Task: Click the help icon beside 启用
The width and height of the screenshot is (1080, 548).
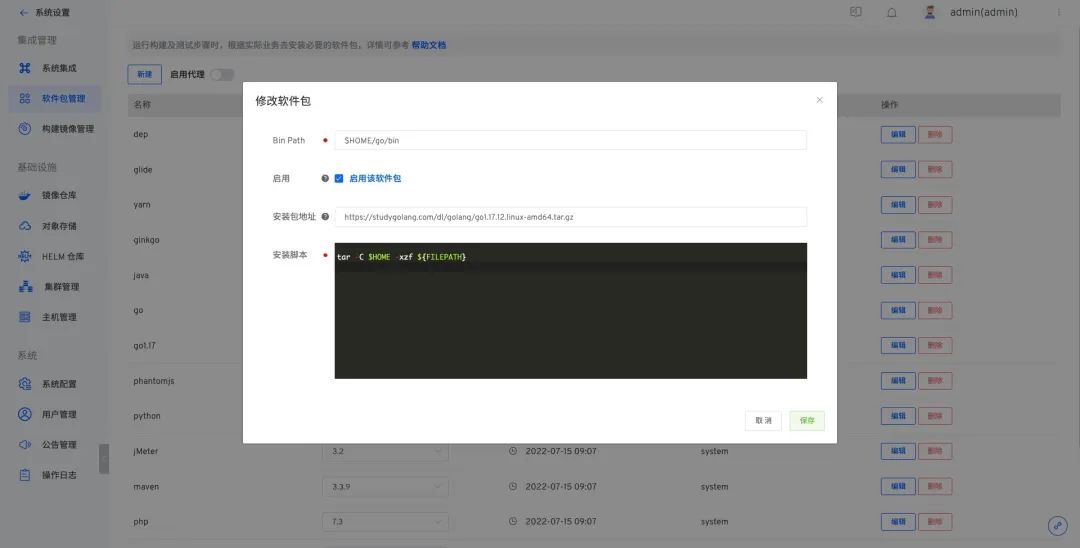Action: point(325,178)
